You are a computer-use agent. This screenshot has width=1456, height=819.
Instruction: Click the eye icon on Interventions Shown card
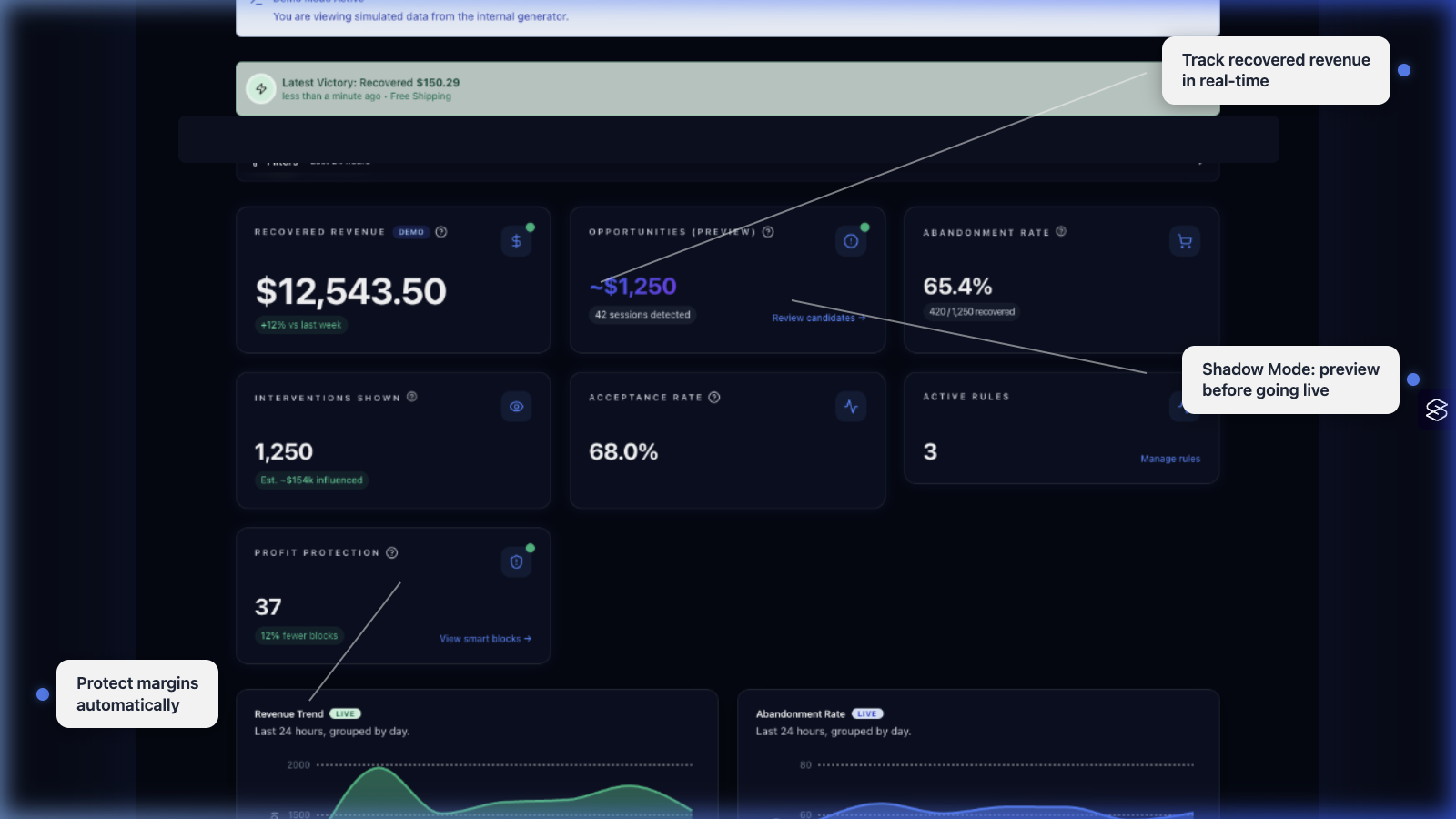516,407
